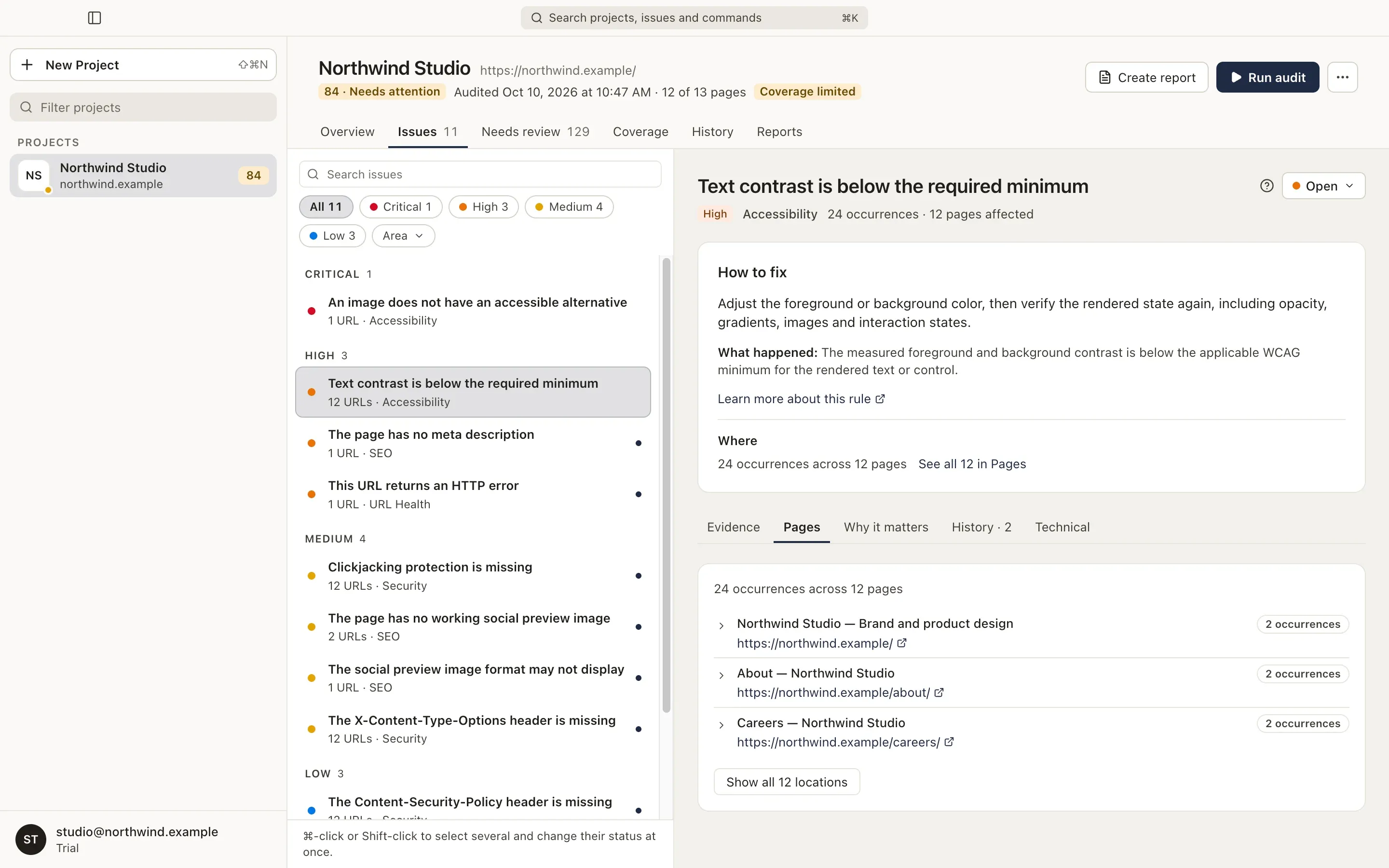Open the Why it matters tab

tap(885, 527)
